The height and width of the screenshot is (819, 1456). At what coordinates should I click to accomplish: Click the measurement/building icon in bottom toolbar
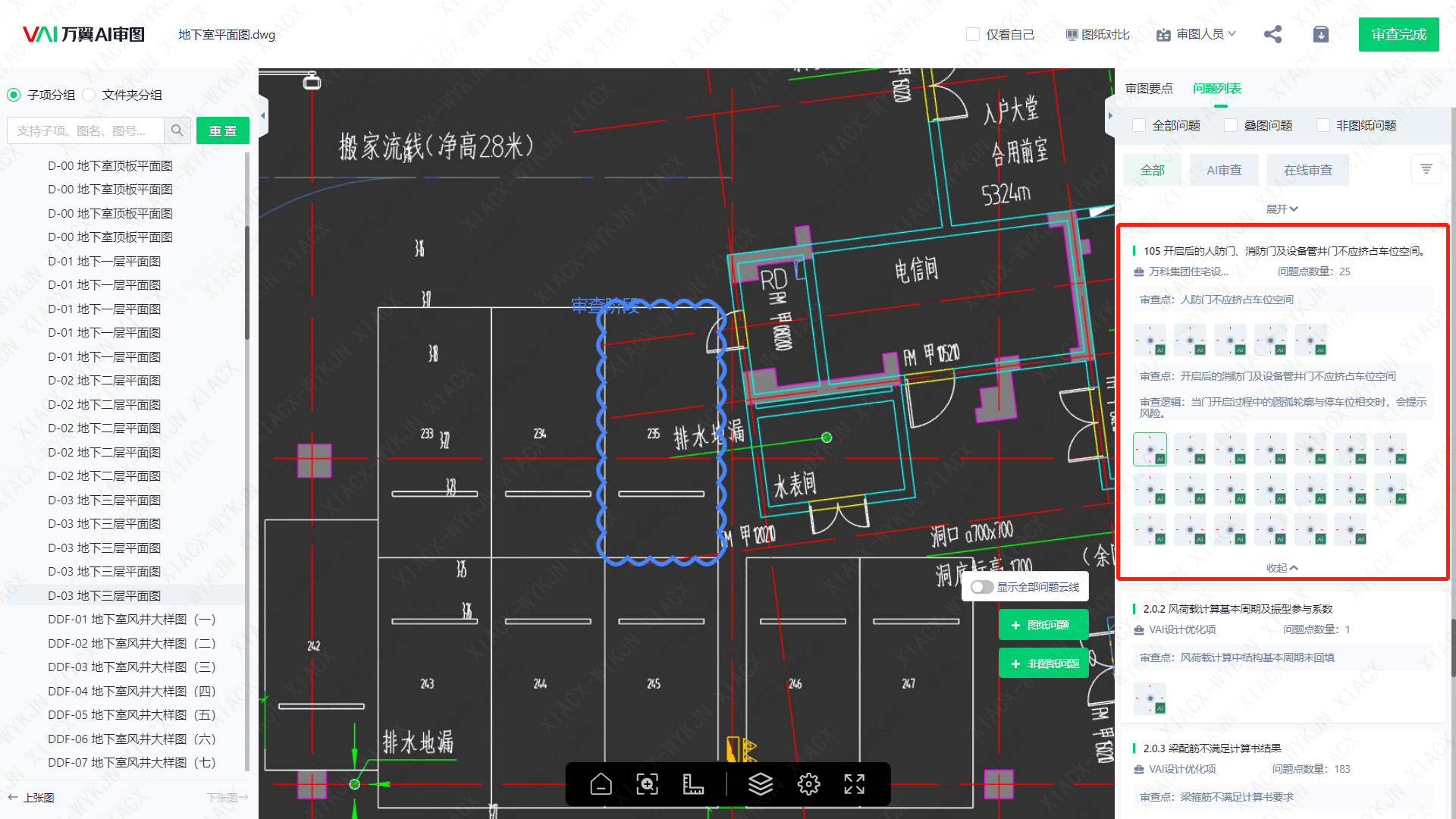[x=694, y=784]
